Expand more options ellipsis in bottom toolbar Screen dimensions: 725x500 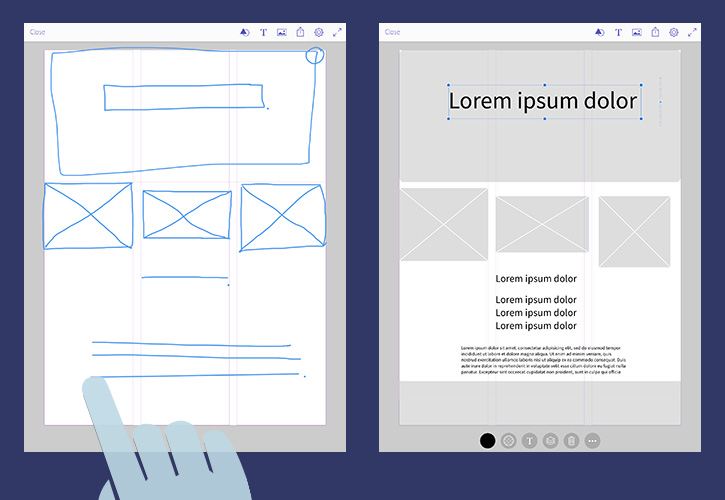pos(593,441)
